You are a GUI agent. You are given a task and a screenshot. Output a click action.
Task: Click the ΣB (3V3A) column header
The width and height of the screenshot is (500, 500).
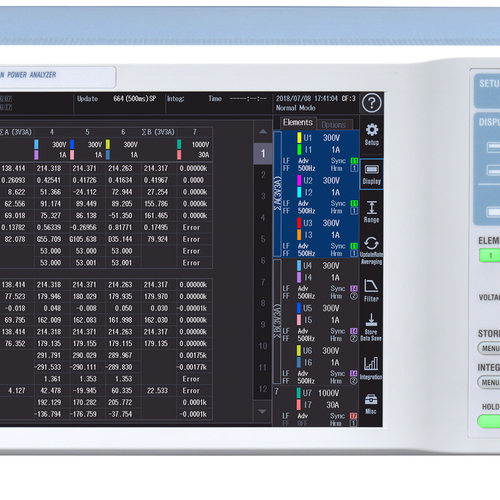click(x=158, y=132)
